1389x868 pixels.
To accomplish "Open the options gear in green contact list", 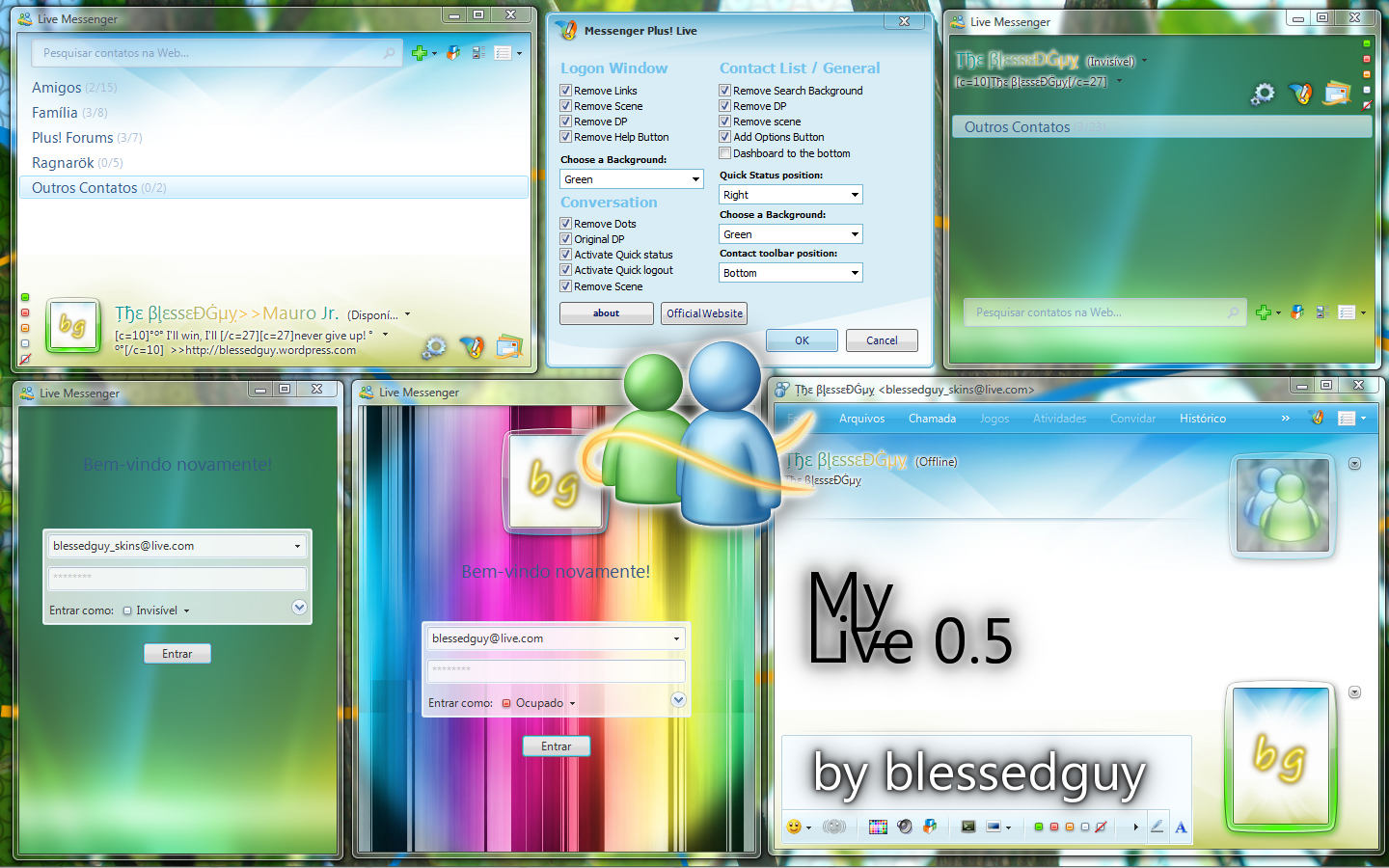I will point(1263,94).
